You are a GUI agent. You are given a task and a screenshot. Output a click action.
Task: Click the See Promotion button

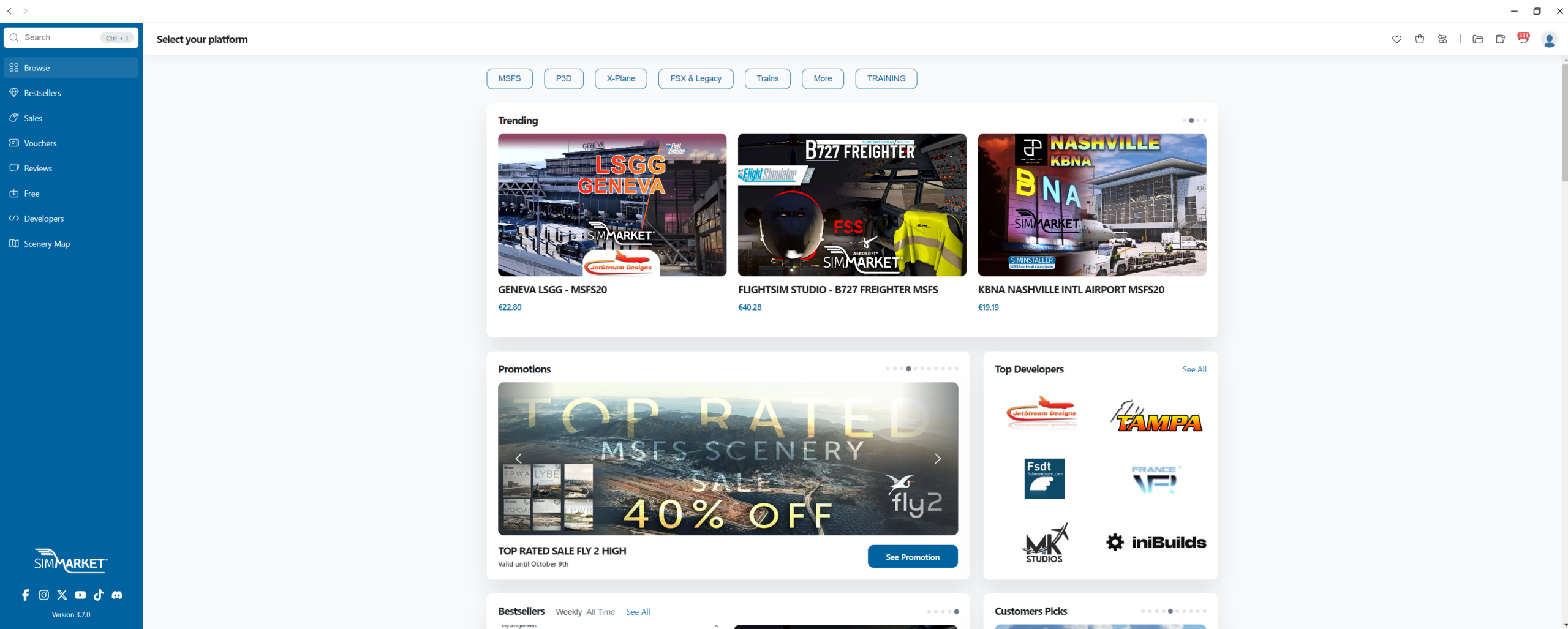click(912, 557)
